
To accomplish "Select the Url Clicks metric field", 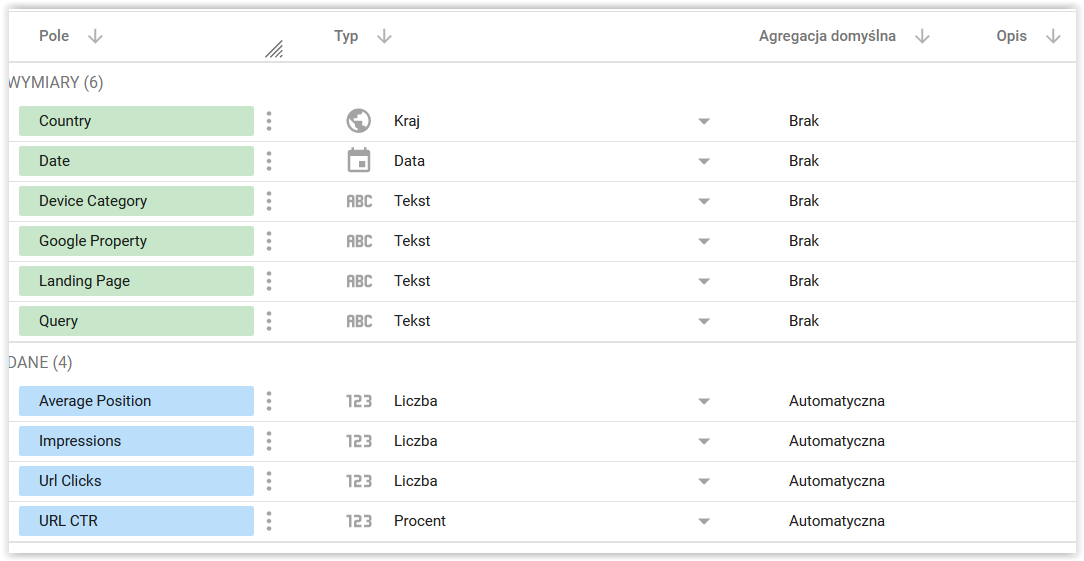I will (x=136, y=481).
